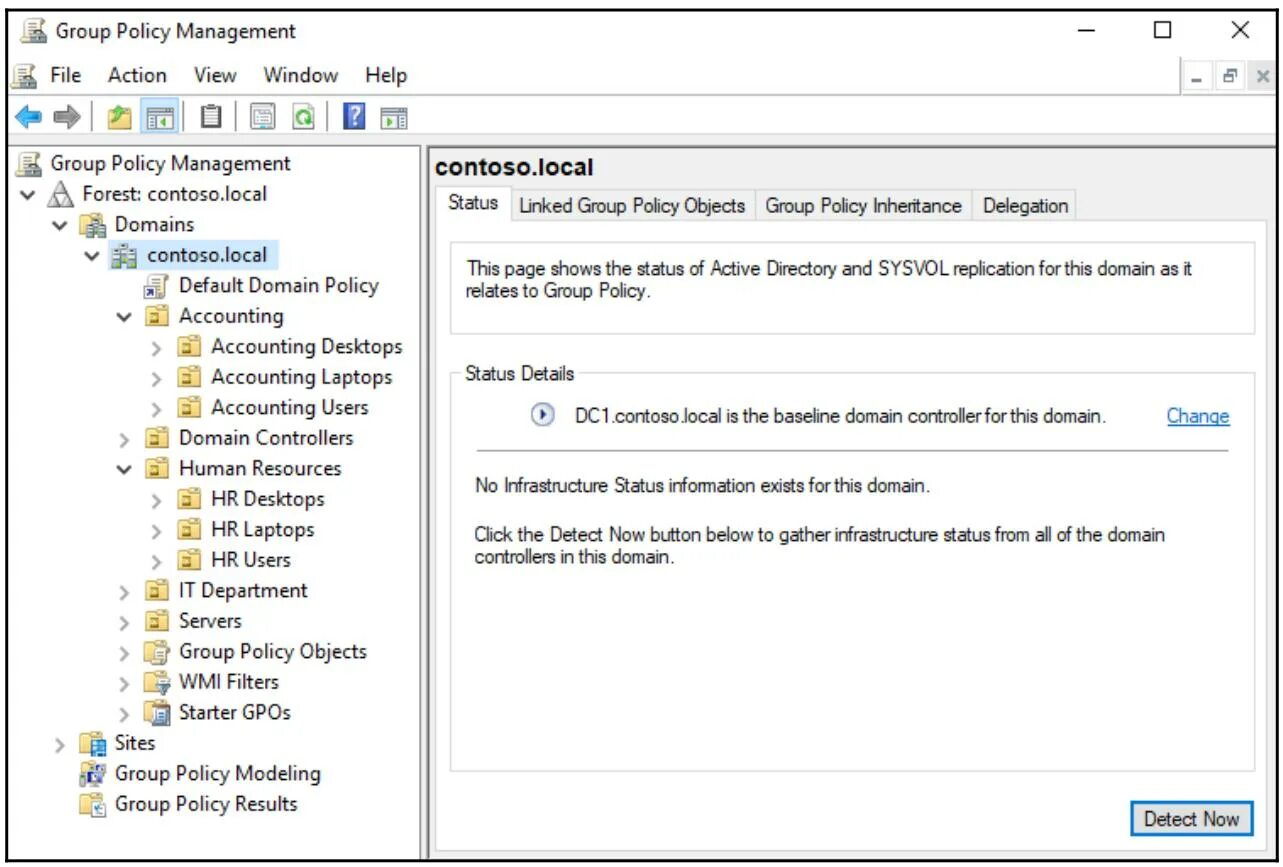Click the Back arrow toolbar icon

pyautogui.click(x=28, y=117)
